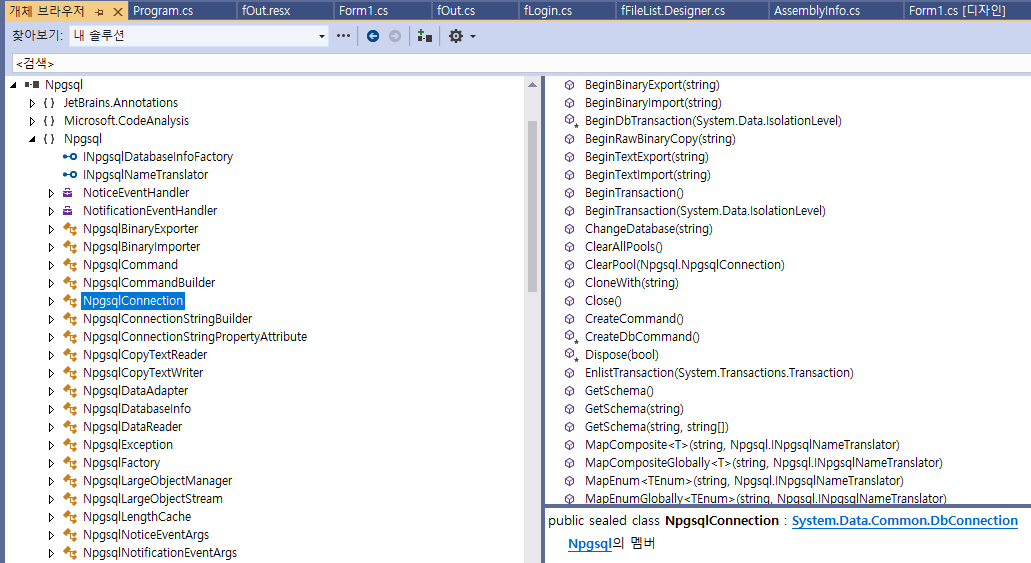The image size is (1031, 563).
Task: Click the NpgsqlCommandBuilder class icon
Action: coord(70,283)
